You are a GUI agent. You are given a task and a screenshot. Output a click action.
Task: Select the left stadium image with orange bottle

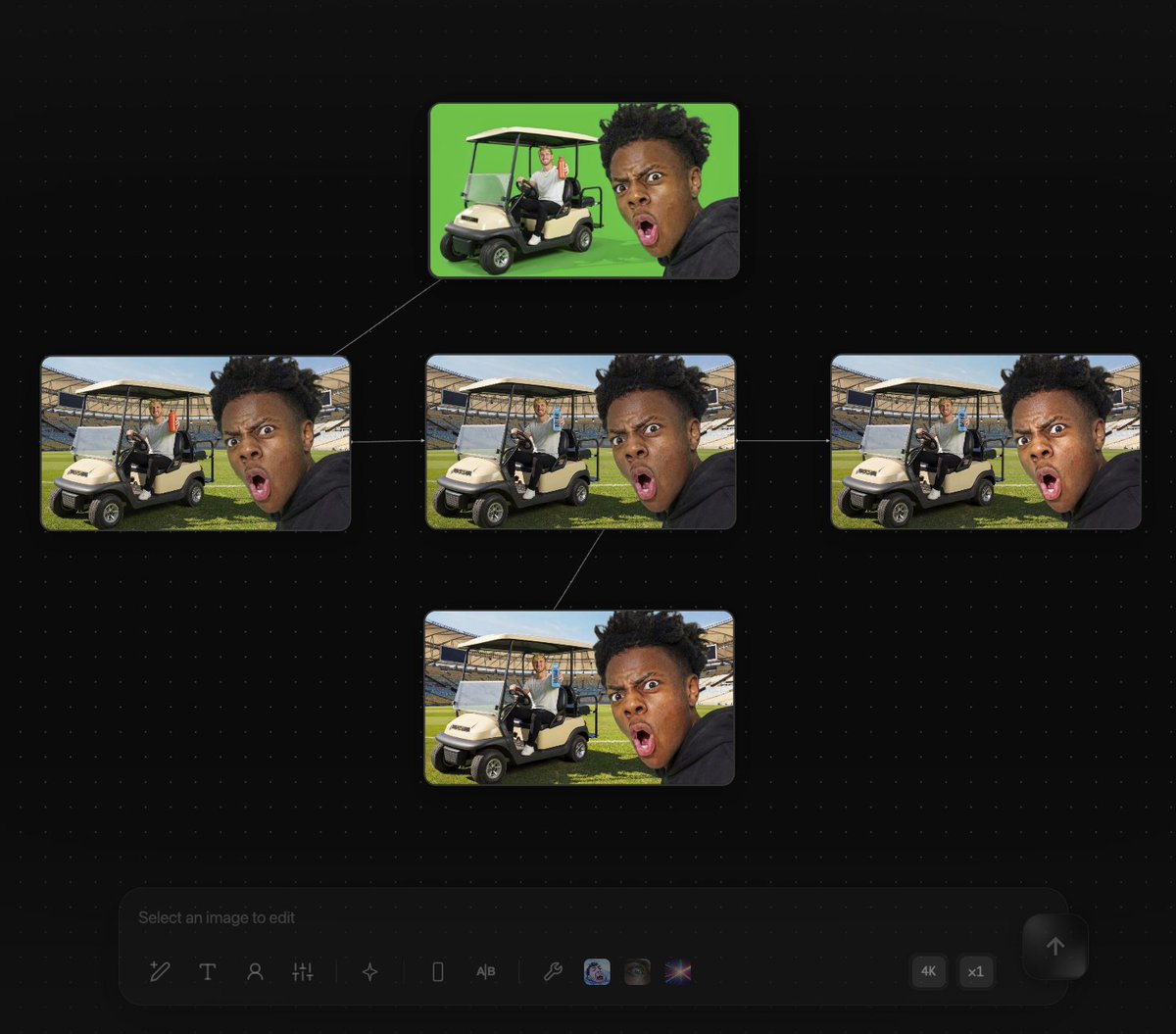(195, 443)
